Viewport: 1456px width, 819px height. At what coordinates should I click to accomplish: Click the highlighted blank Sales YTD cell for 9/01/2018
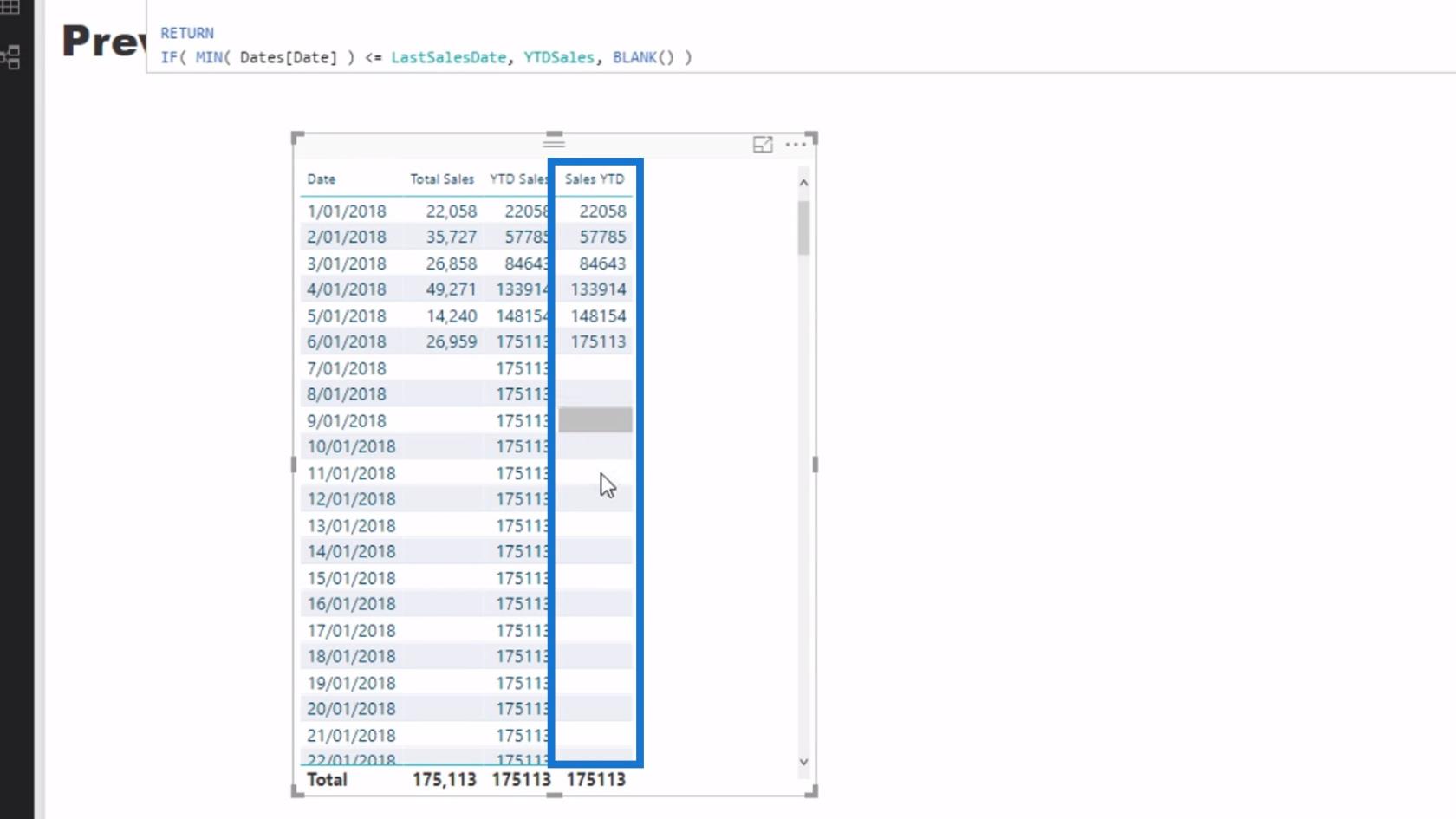coord(595,420)
